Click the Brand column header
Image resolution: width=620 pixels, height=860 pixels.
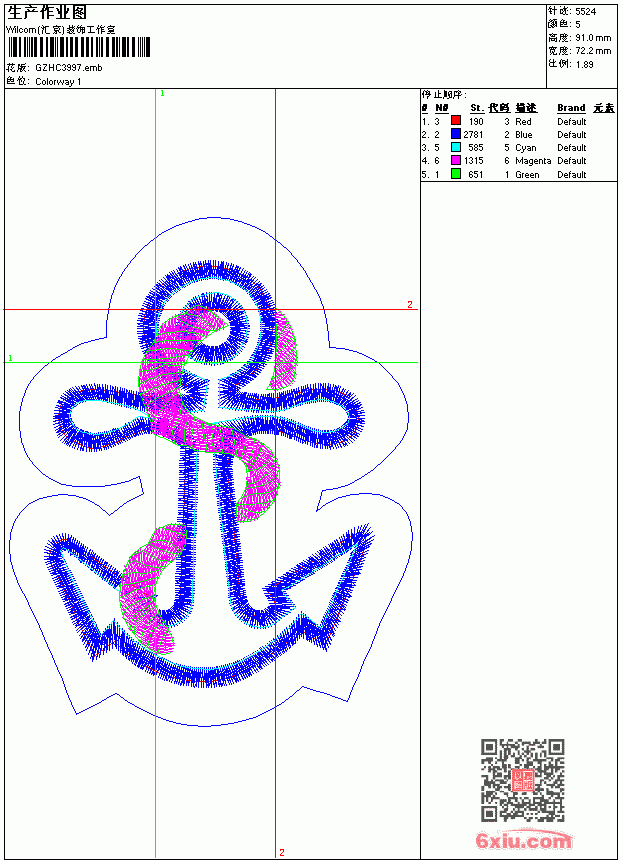coord(571,108)
